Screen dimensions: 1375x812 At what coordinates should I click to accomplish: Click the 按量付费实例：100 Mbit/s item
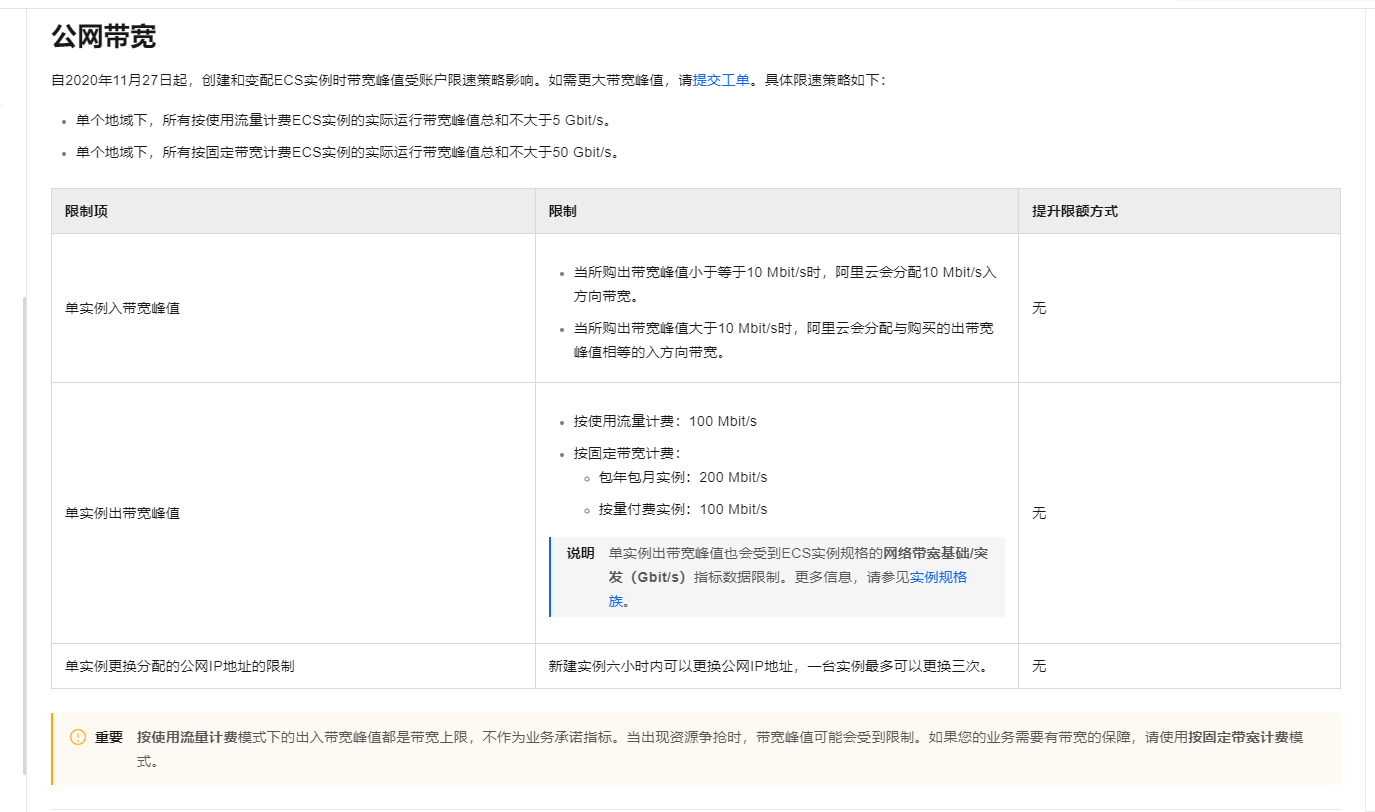(x=683, y=510)
